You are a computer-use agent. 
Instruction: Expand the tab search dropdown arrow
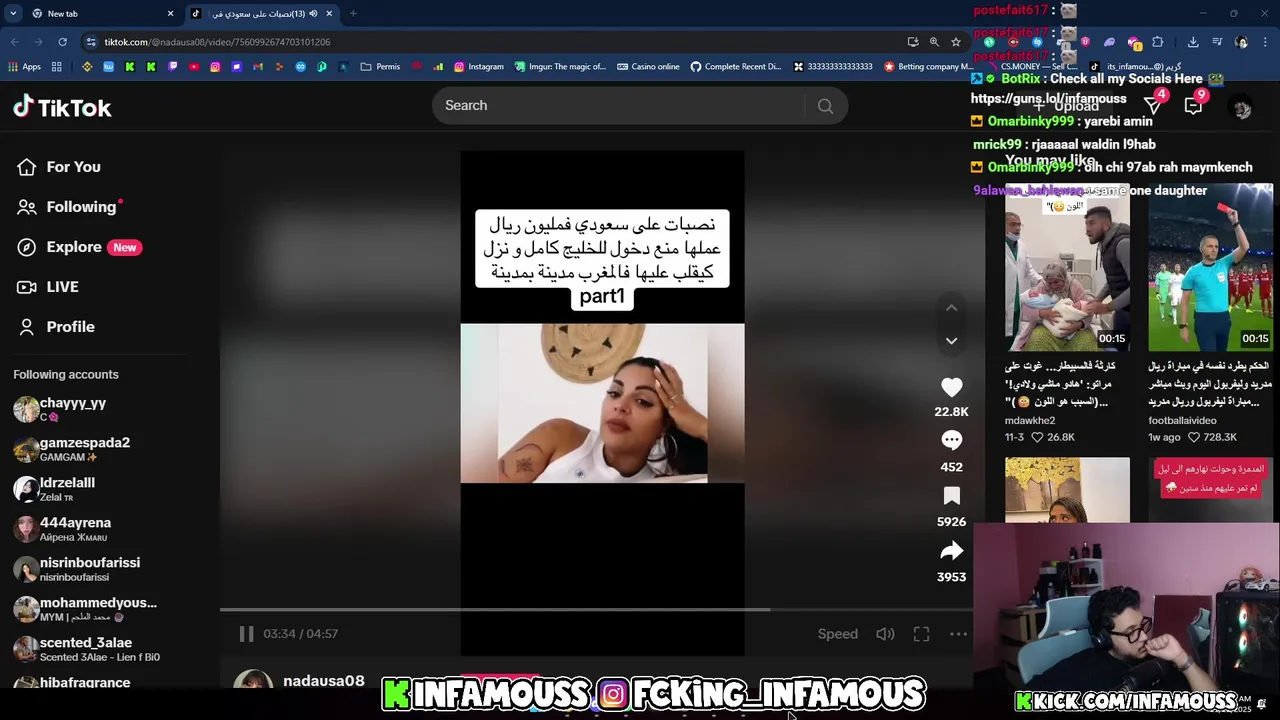click(x=13, y=14)
